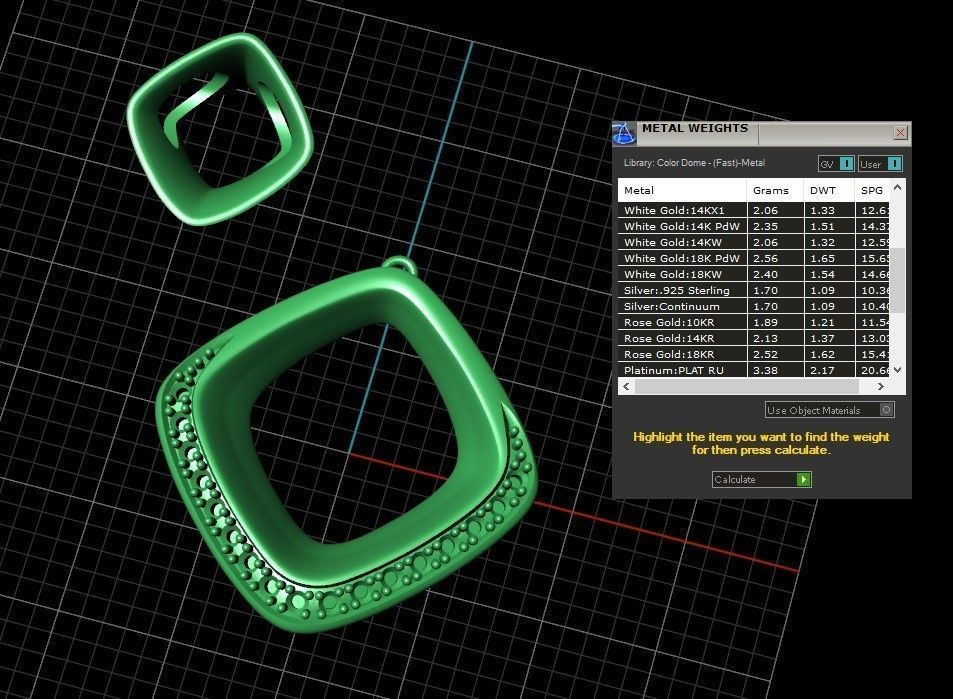This screenshot has height=699, width=953.
Task: Select the White Gold:18K PdW row
Action: 754,258
